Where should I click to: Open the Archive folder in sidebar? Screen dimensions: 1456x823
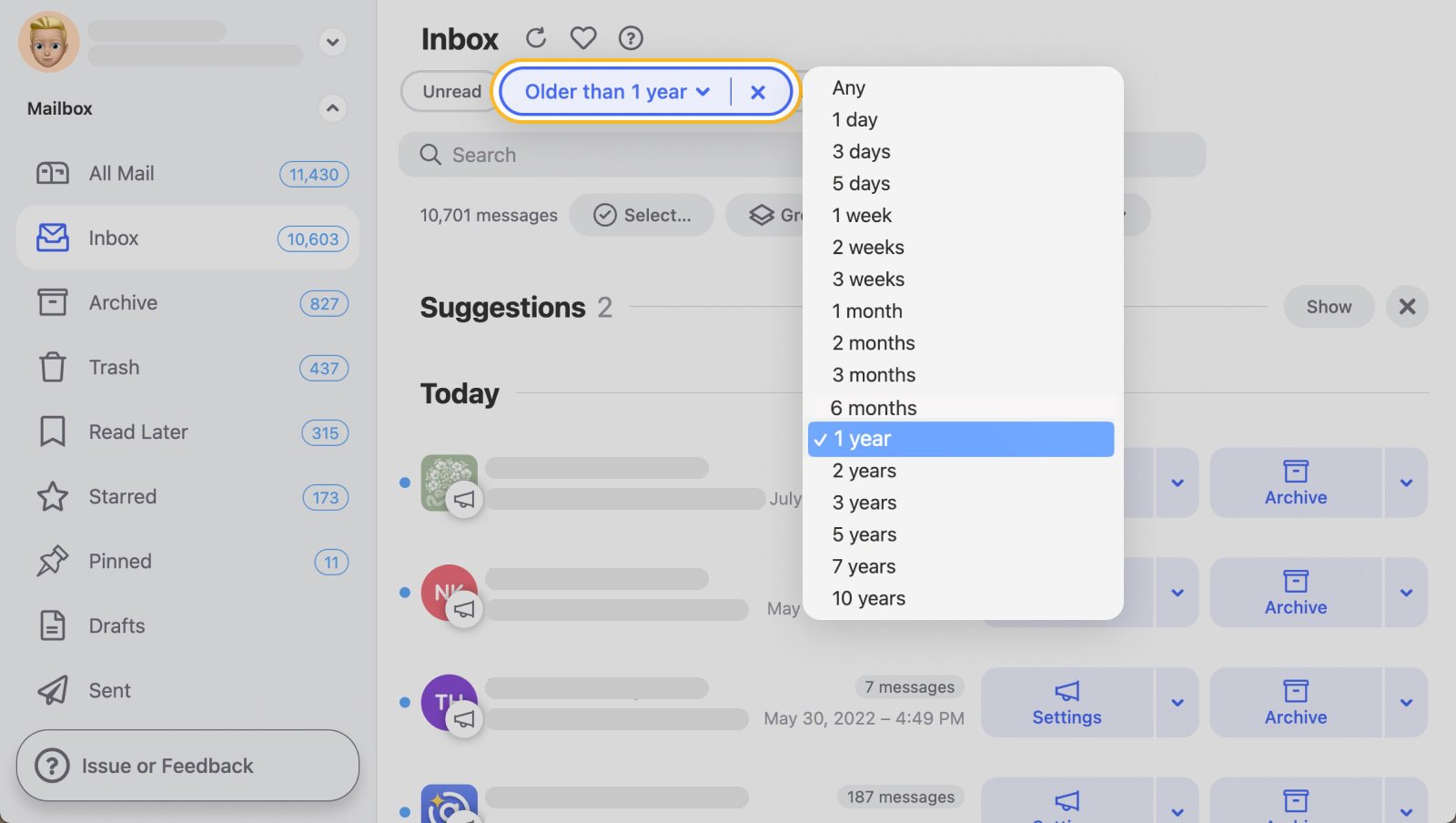click(123, 303)
